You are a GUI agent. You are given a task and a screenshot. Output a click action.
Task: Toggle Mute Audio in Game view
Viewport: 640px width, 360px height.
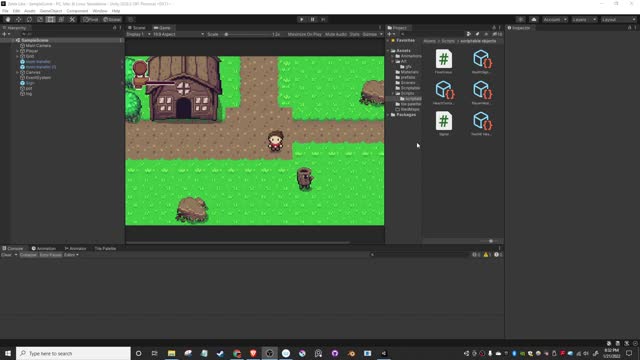coord(336,34)
